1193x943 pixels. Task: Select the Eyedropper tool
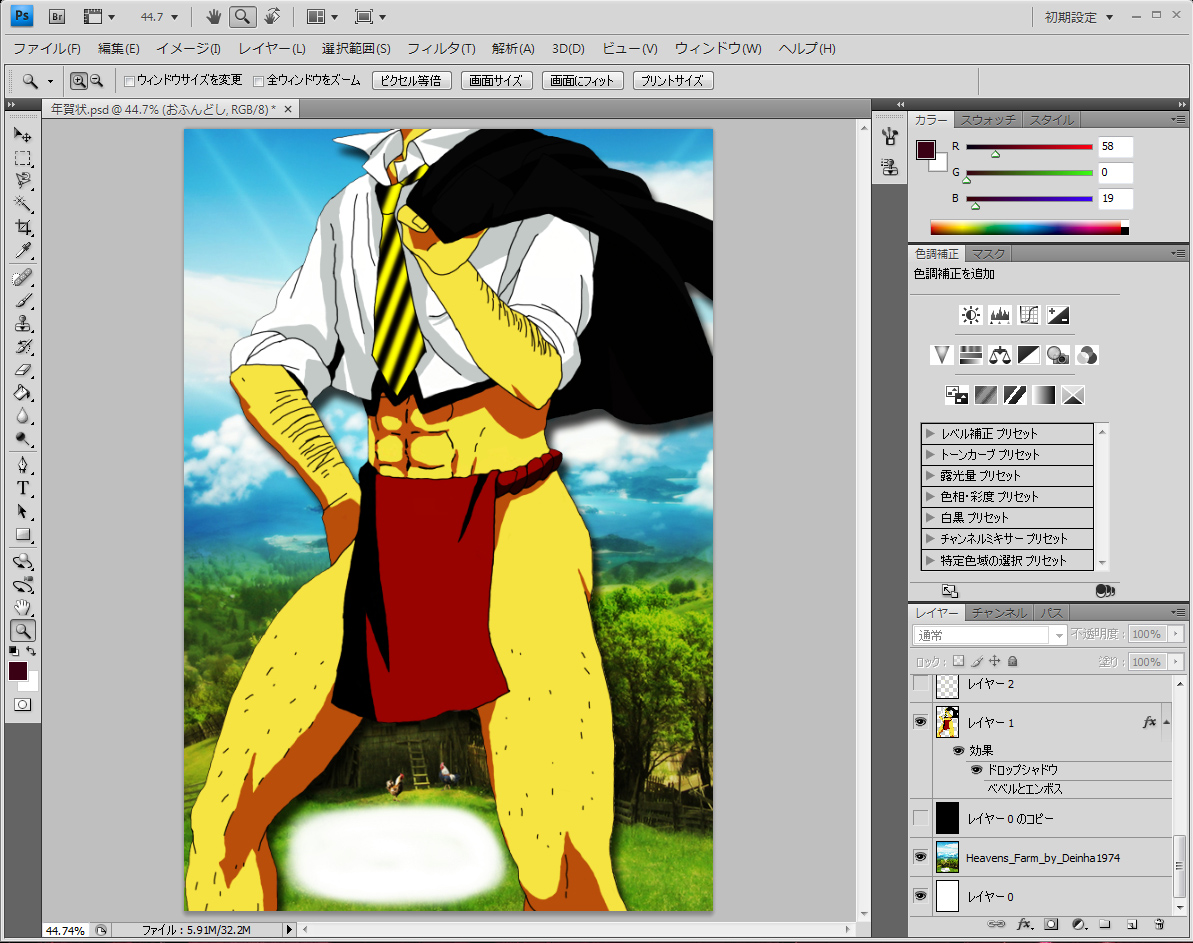[x=23, y=250]
